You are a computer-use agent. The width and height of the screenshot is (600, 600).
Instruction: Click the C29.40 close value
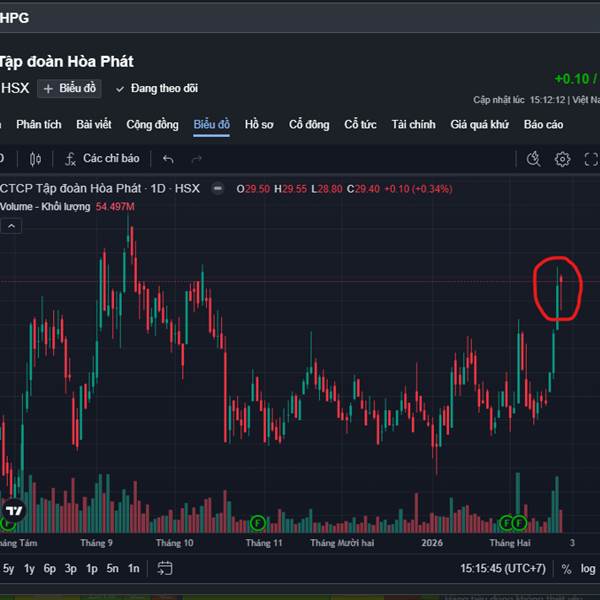tap(363, 189)
